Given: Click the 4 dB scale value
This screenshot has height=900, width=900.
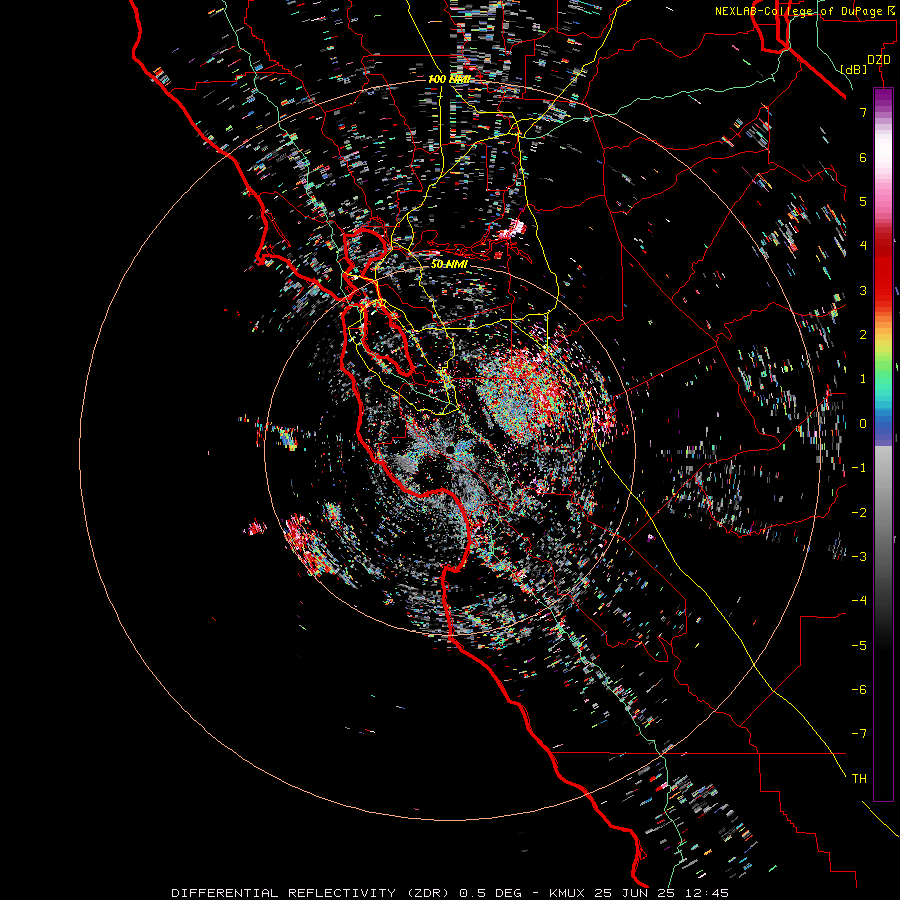Looking at the screenshot, I should point(863,246).
